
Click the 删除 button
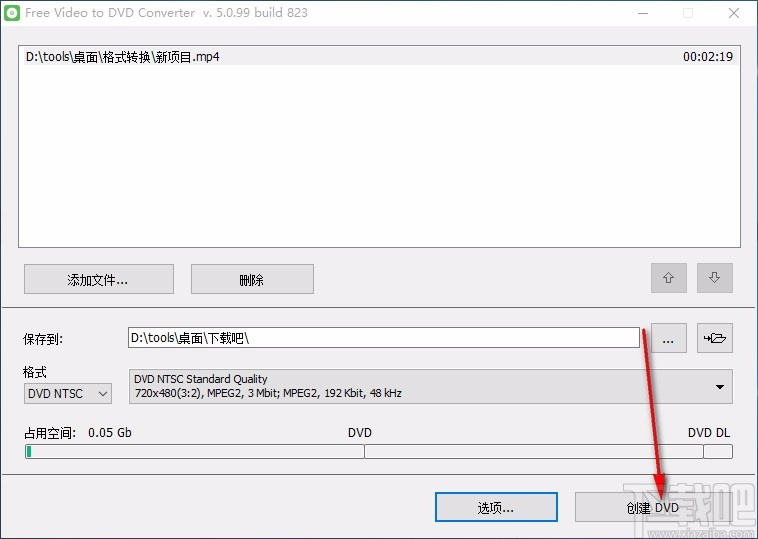click(x=252, y=279)
